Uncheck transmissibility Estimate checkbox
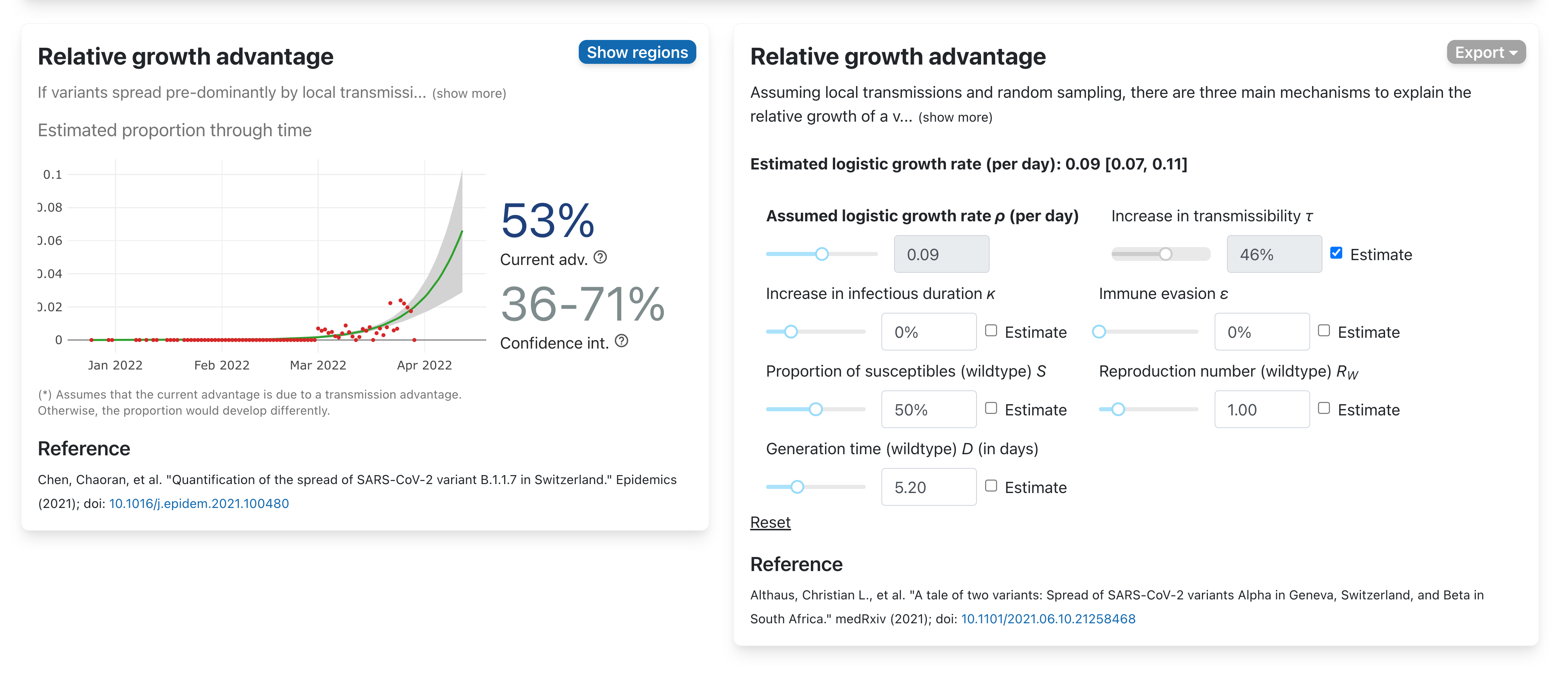 pos(1336,253)
